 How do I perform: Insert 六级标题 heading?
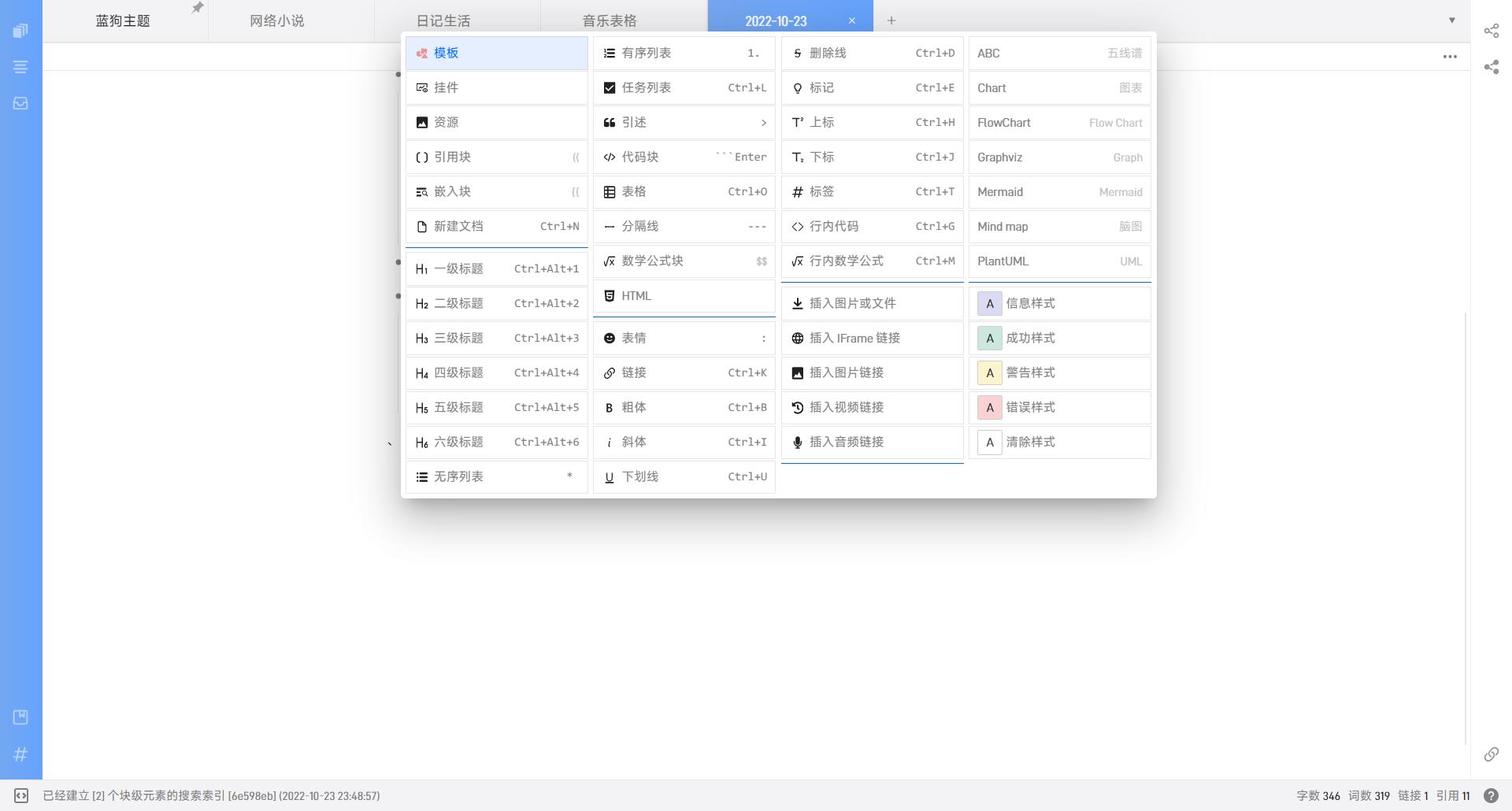click(497, 442)
